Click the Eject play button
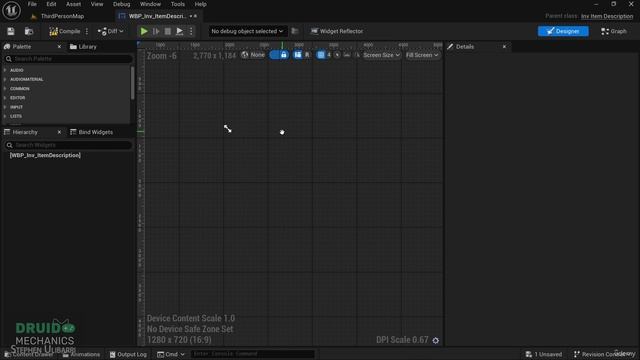This screenshot has height=360, width=640. 179,31
